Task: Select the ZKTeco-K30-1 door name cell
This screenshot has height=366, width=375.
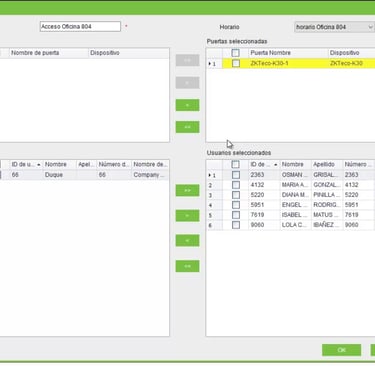Action: tap(288, 63)
